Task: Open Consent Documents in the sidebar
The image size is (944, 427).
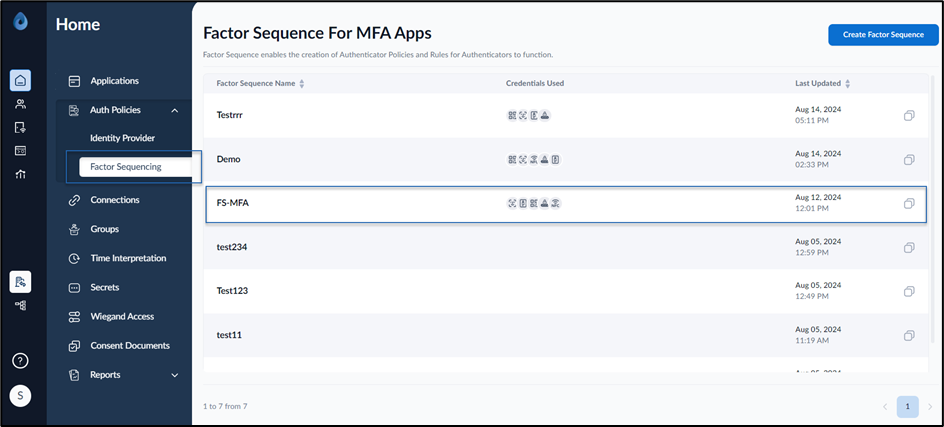Action: coord(130,346)
